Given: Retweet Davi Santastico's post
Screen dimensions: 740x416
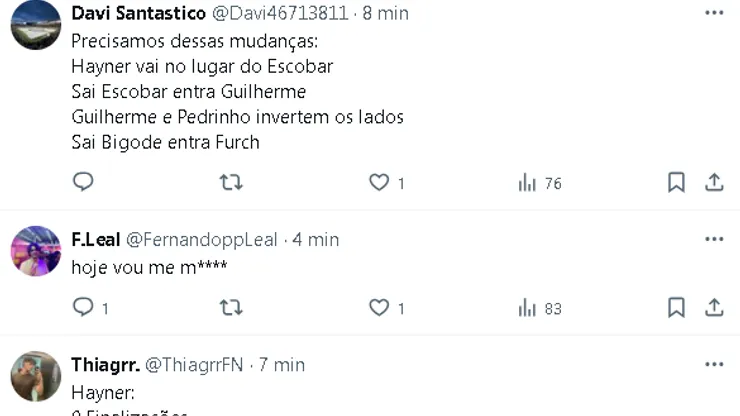Looking at the screenshot, I should tap(231, 182).
